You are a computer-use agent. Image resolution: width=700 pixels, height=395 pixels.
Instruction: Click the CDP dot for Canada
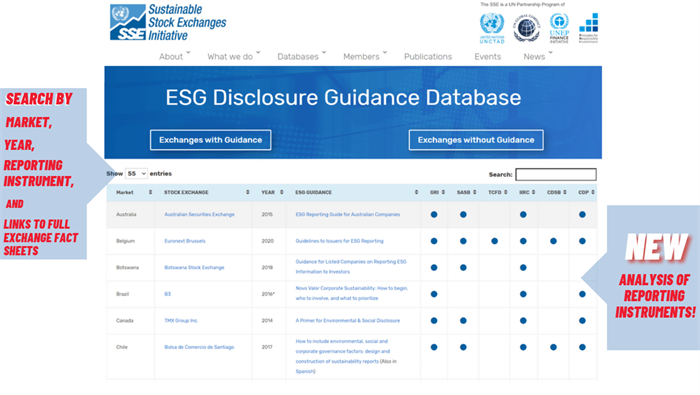point(582,320)
